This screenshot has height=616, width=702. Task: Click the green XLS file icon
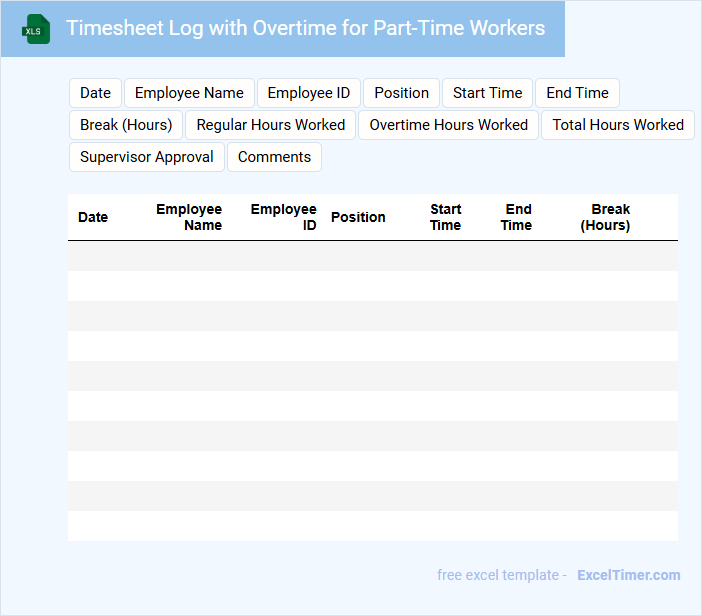[x=36, y=29]
